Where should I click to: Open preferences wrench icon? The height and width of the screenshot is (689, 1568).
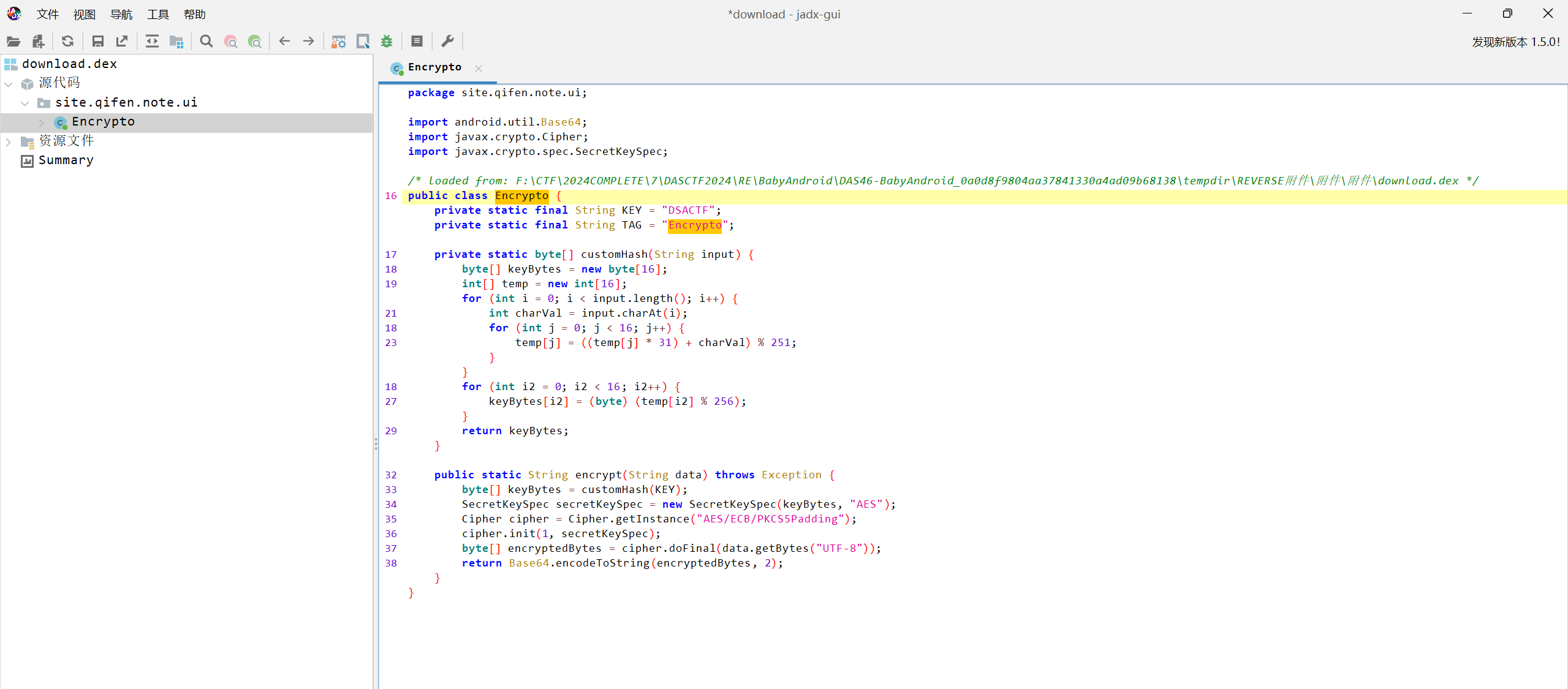(x=447, y=41)
